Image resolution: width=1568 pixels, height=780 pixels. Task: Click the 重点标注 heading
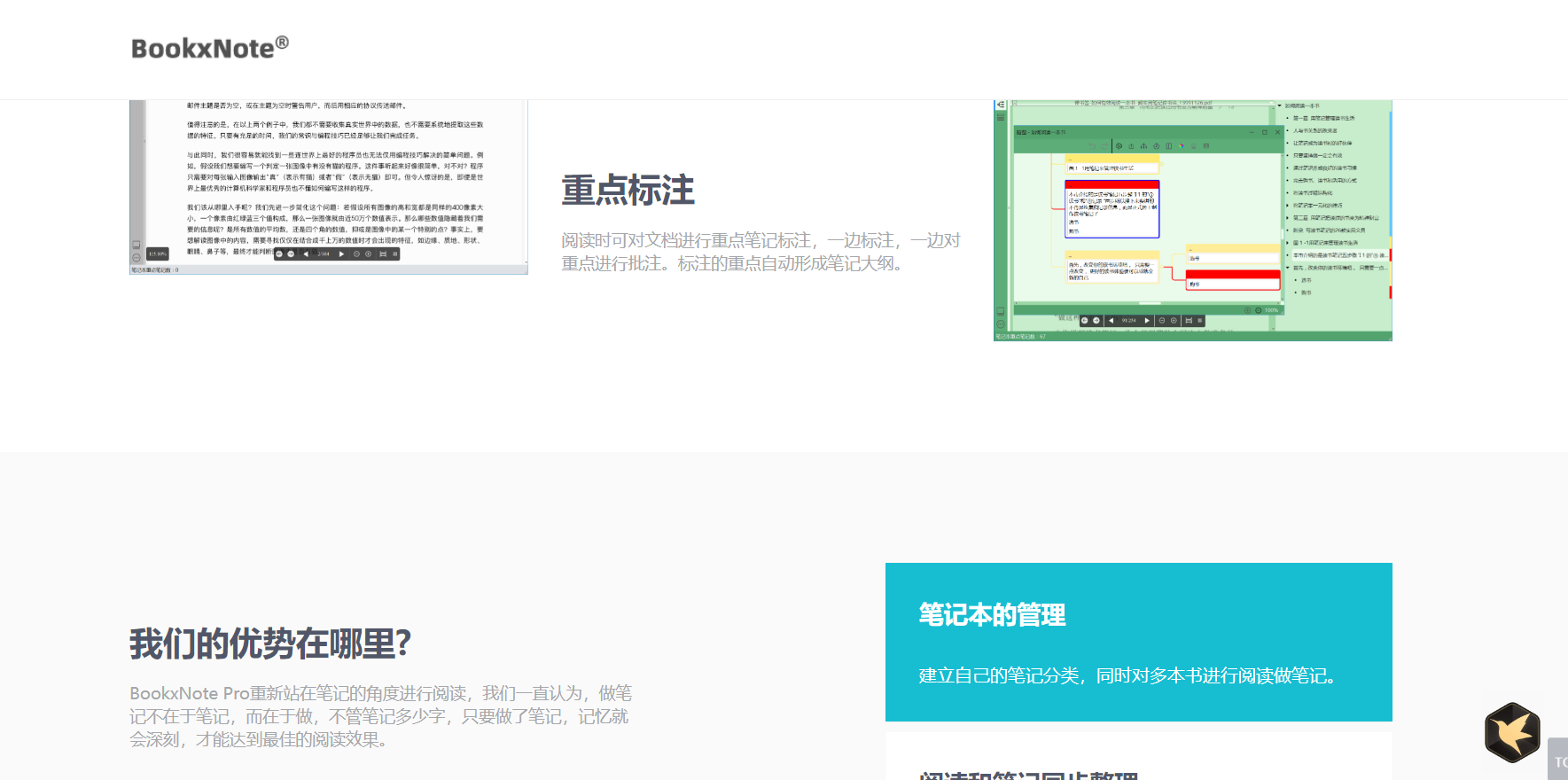628,191
